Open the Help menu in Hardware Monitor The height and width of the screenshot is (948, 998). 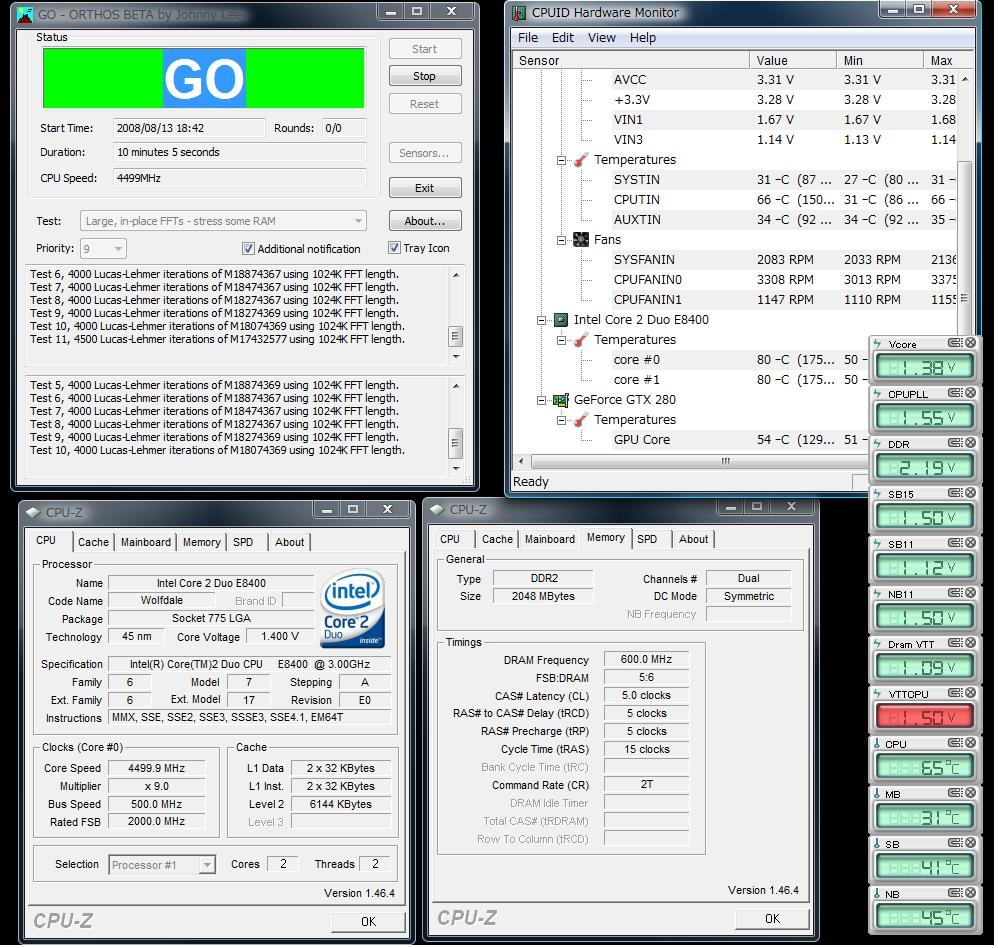[x=643, y=38]
